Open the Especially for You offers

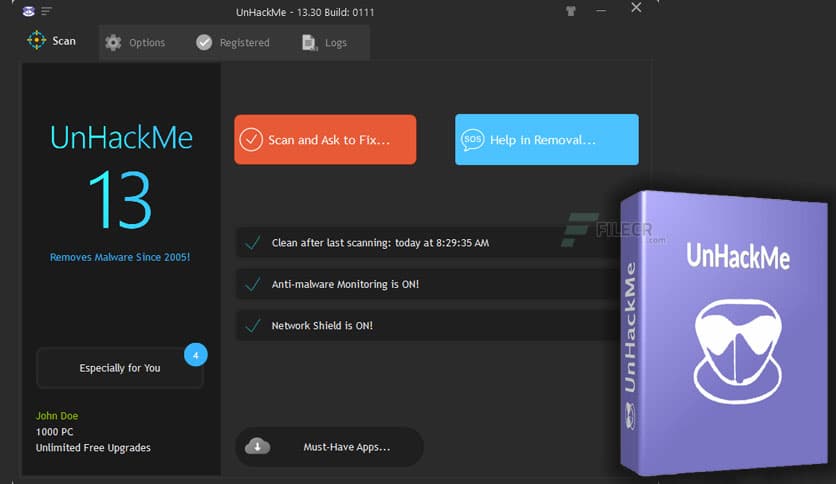click(x=119, y=368)
